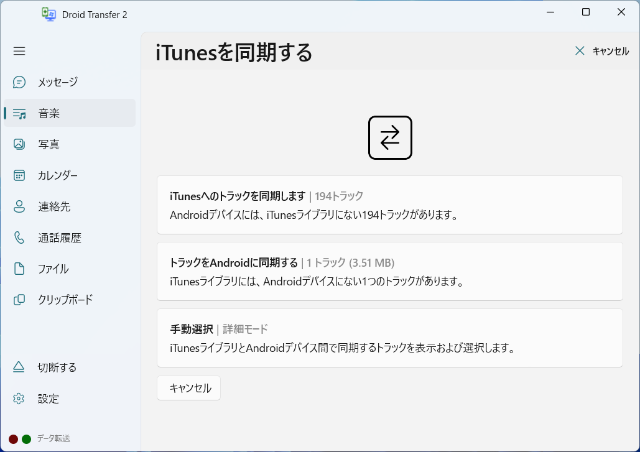Open カレンダー from the sidebar
Screen dimensions: 640x452
[x=70, y=175]
